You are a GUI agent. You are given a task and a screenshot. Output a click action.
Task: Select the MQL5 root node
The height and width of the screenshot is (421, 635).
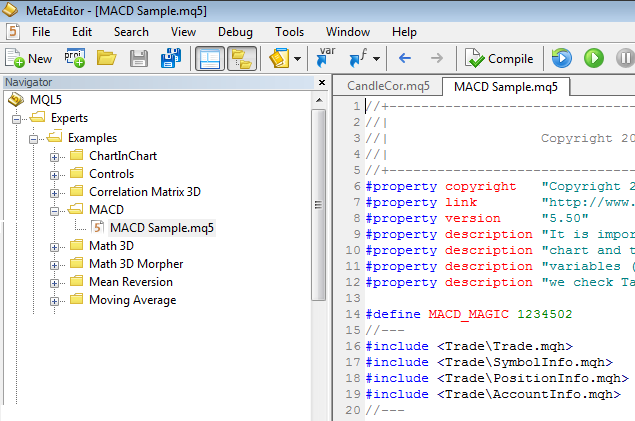tap(46, 100)
